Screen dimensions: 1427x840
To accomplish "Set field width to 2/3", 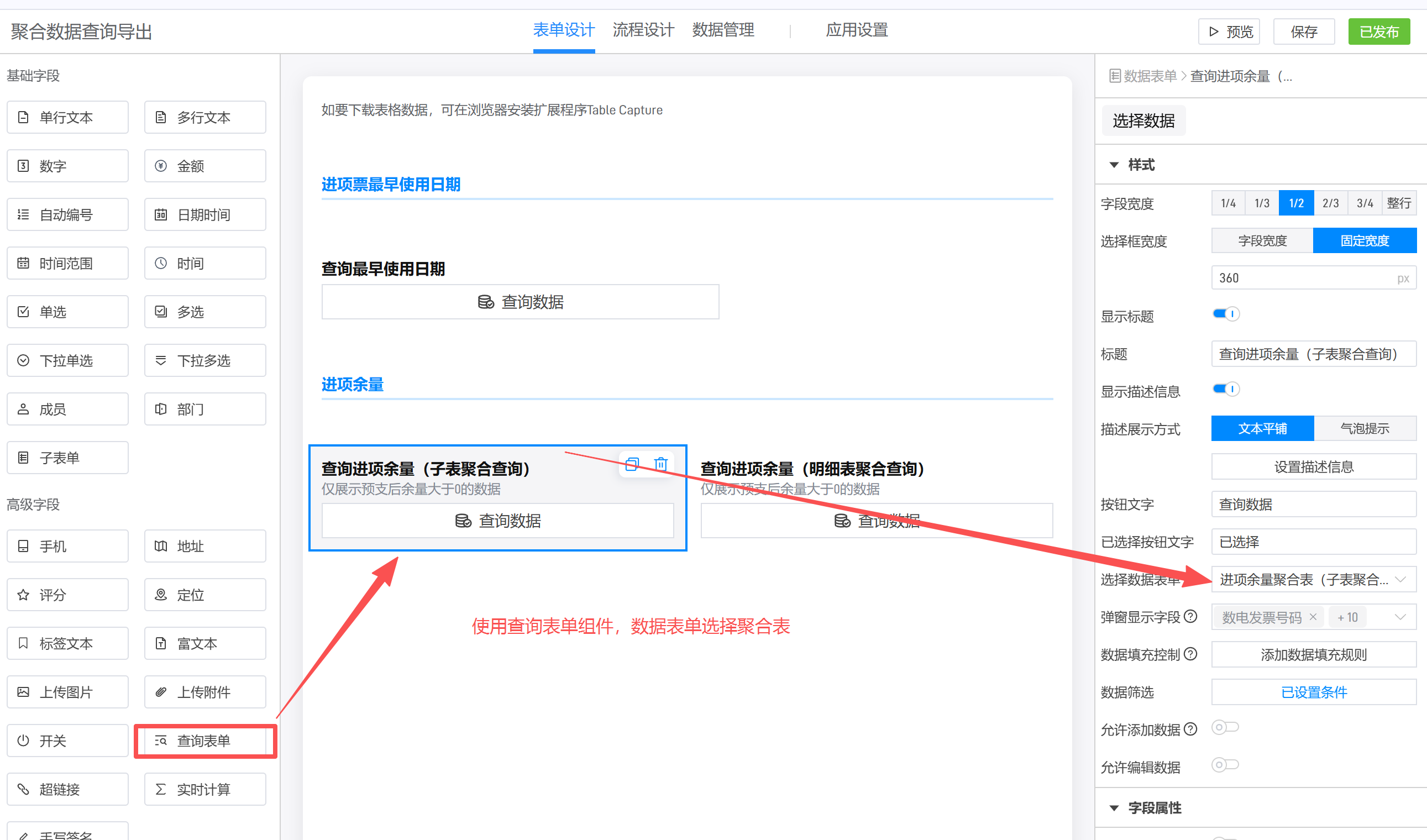I will (x=1331, y=203).
